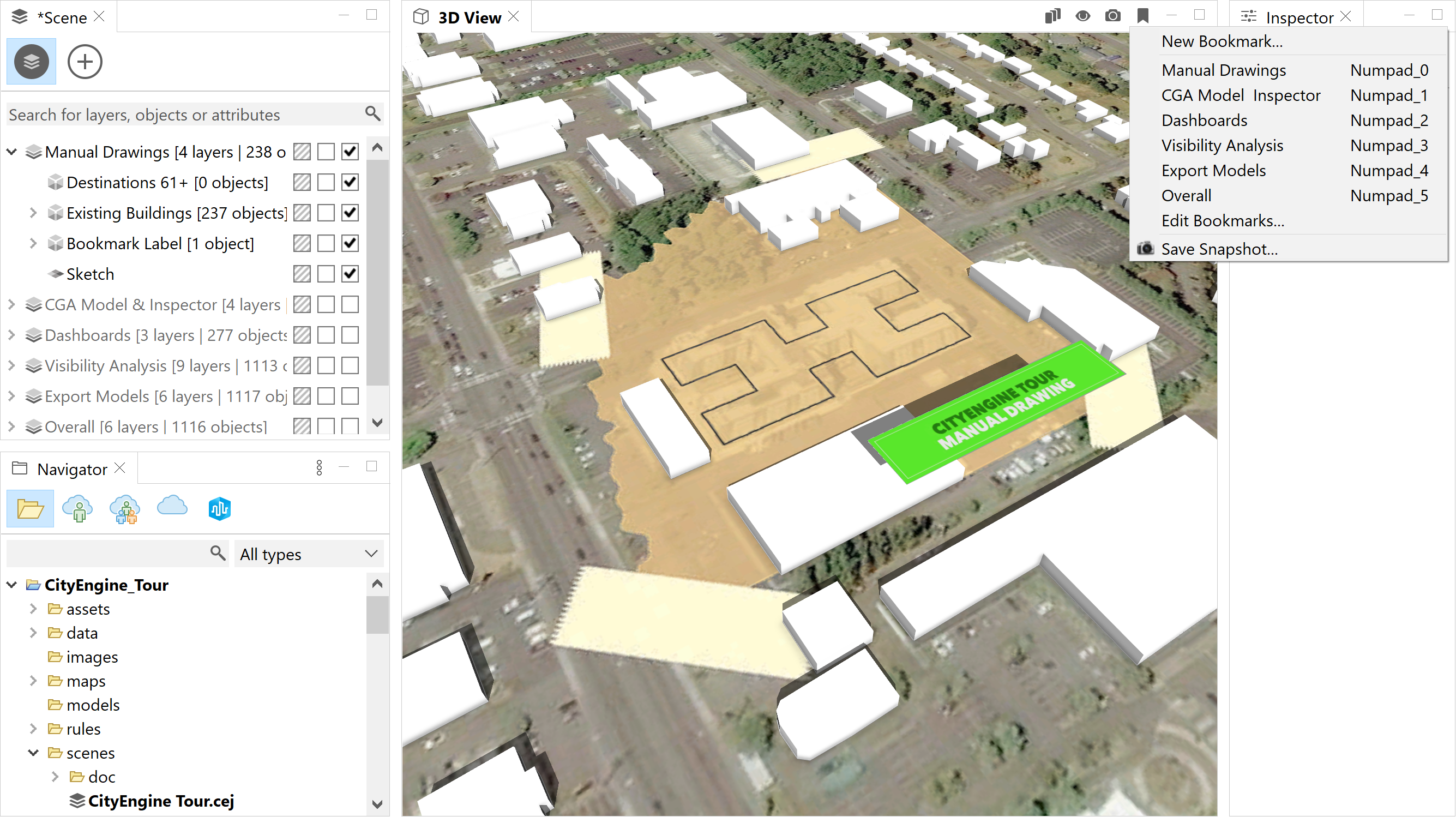This screenshot has height=817, width=1456.
Task: Select the cloud portal icon in Navigator
Action: [172, 507]
